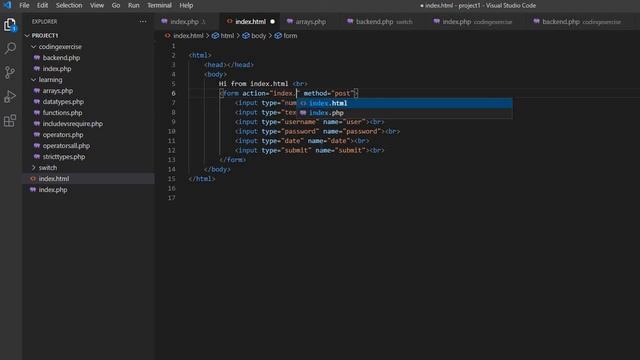Open the Run and Debug view
This screenshot has width=640, height=360.
click(x=10, y=96)
